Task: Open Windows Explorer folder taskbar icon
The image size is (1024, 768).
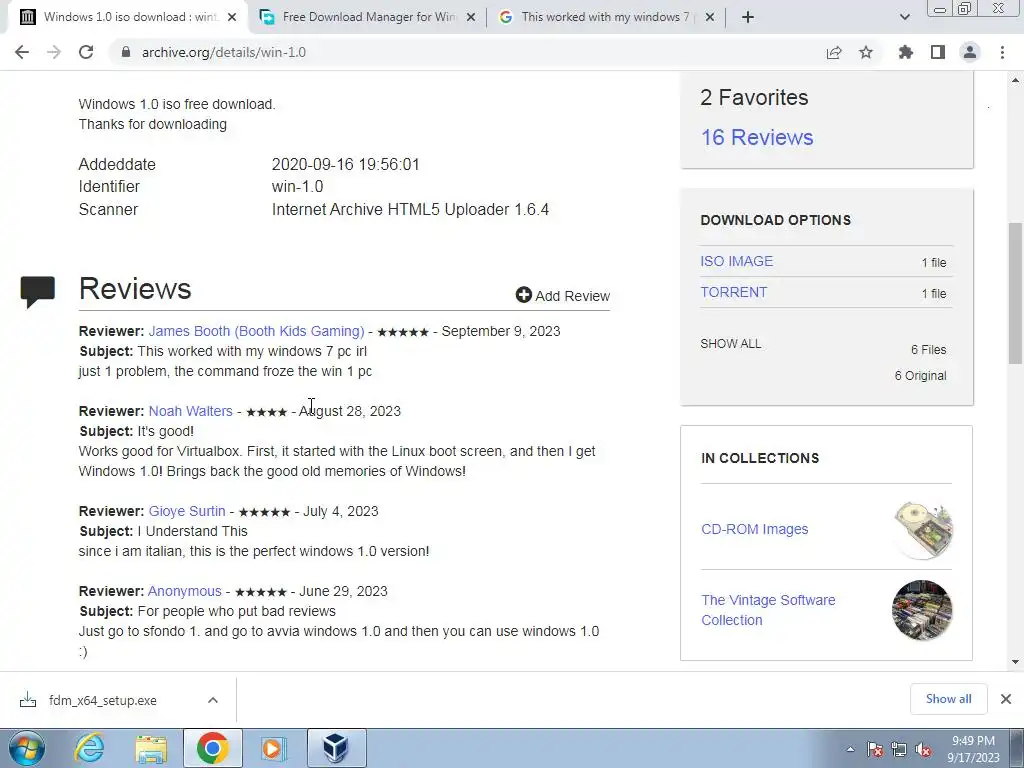Action: click(151, 748)
